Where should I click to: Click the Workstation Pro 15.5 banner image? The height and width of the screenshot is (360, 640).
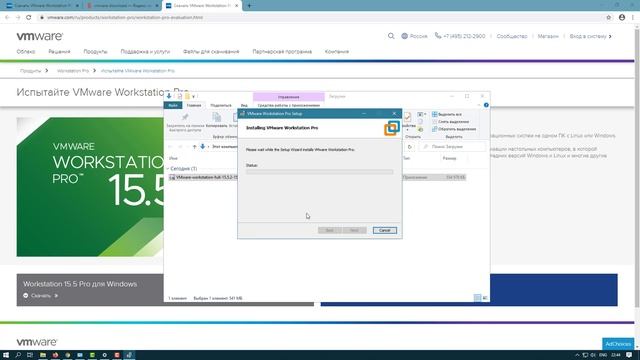[x=90, y=187]
